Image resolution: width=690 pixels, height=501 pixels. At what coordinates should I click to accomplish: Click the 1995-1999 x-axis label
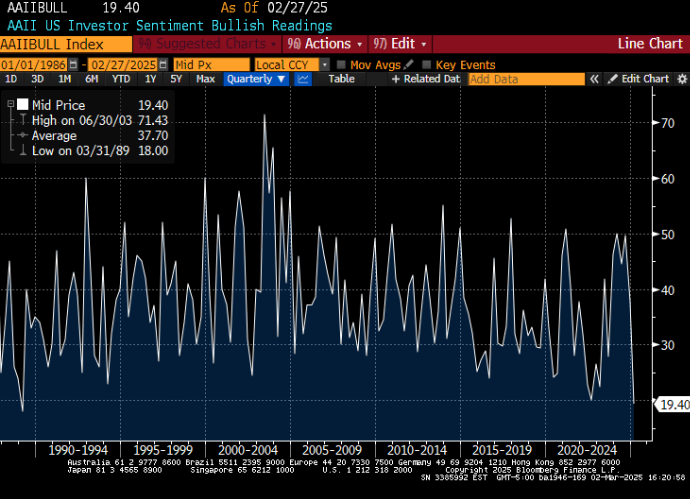[x=163, y=450]
